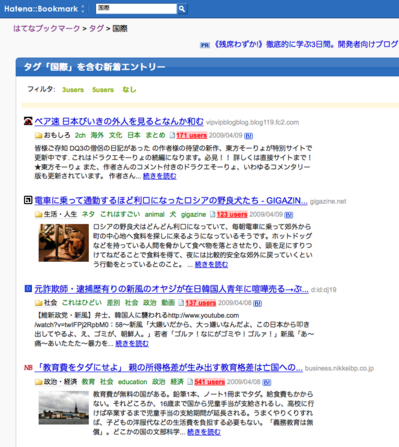Click the NB Nikkei favicon beside fourth entry
Screen dimensions: 399x447
point(28,368)
